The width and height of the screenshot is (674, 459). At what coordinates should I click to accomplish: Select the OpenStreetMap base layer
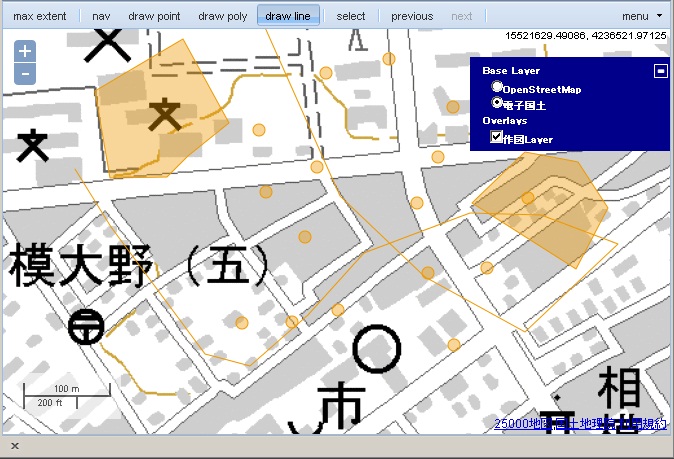tap(497, 88)
